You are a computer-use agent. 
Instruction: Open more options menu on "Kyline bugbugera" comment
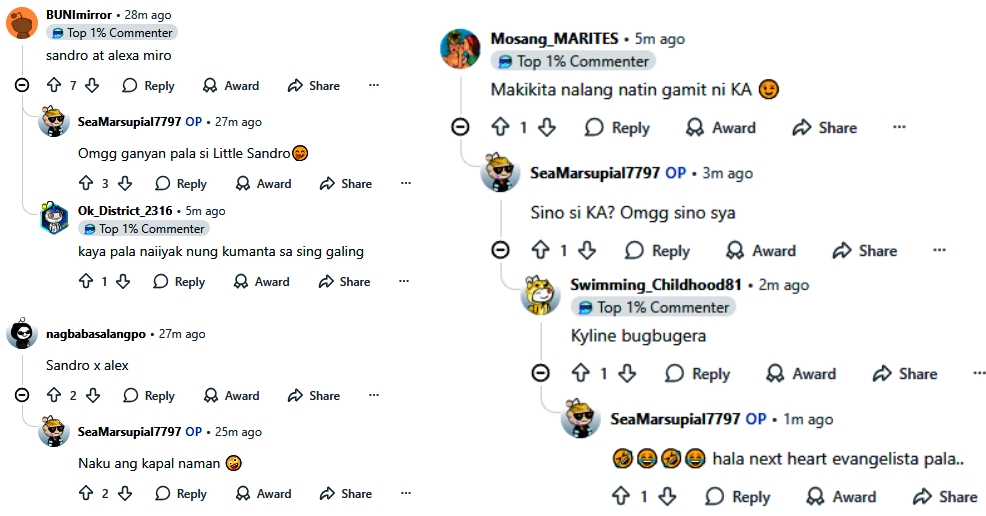click(x=979, y=374)
